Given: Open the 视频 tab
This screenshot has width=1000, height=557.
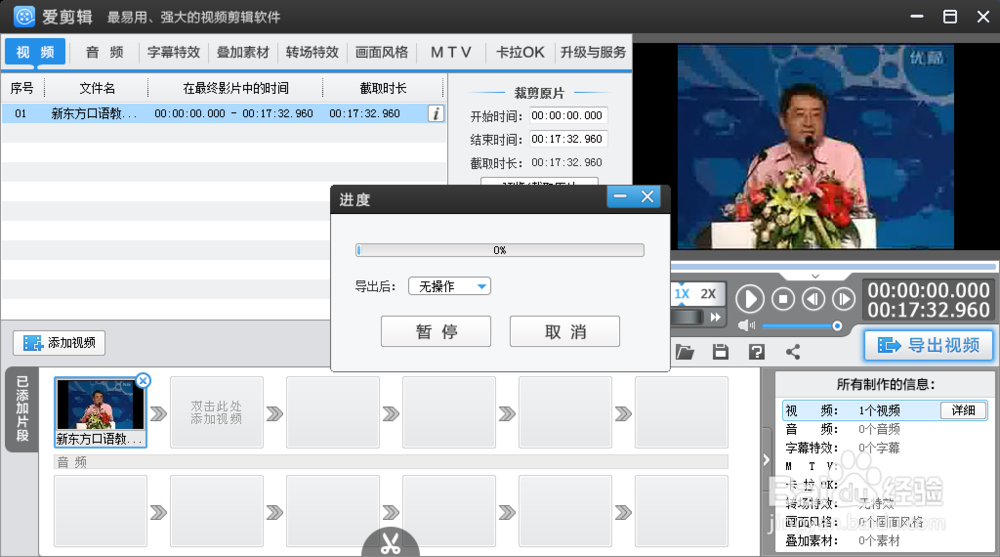Looking at the screenshot, I should point(35,52).
